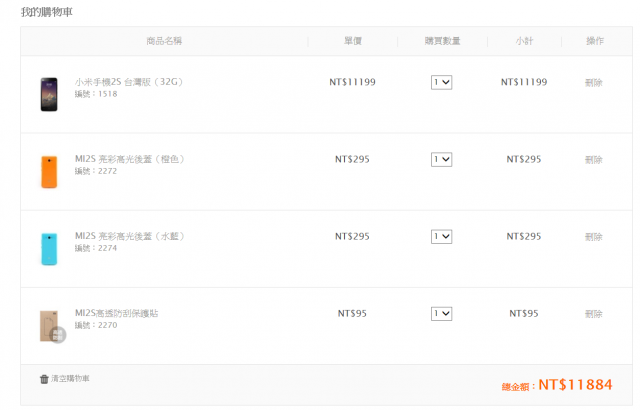640x410 pixels.
Task: Expand quantity dropdown for orange cover 2272
Action: [441, 160]
